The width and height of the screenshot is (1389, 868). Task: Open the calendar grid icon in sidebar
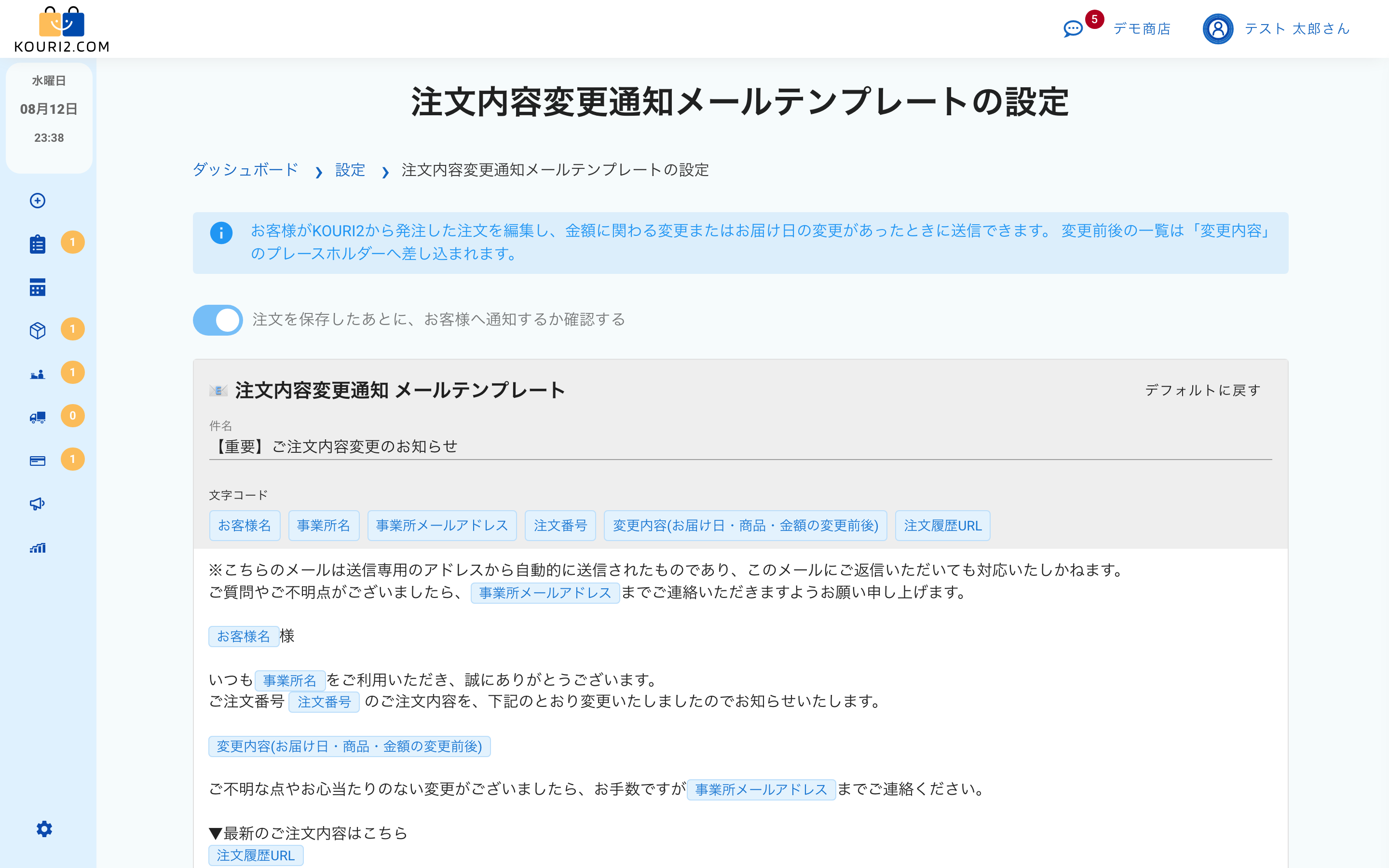point(38,287)
